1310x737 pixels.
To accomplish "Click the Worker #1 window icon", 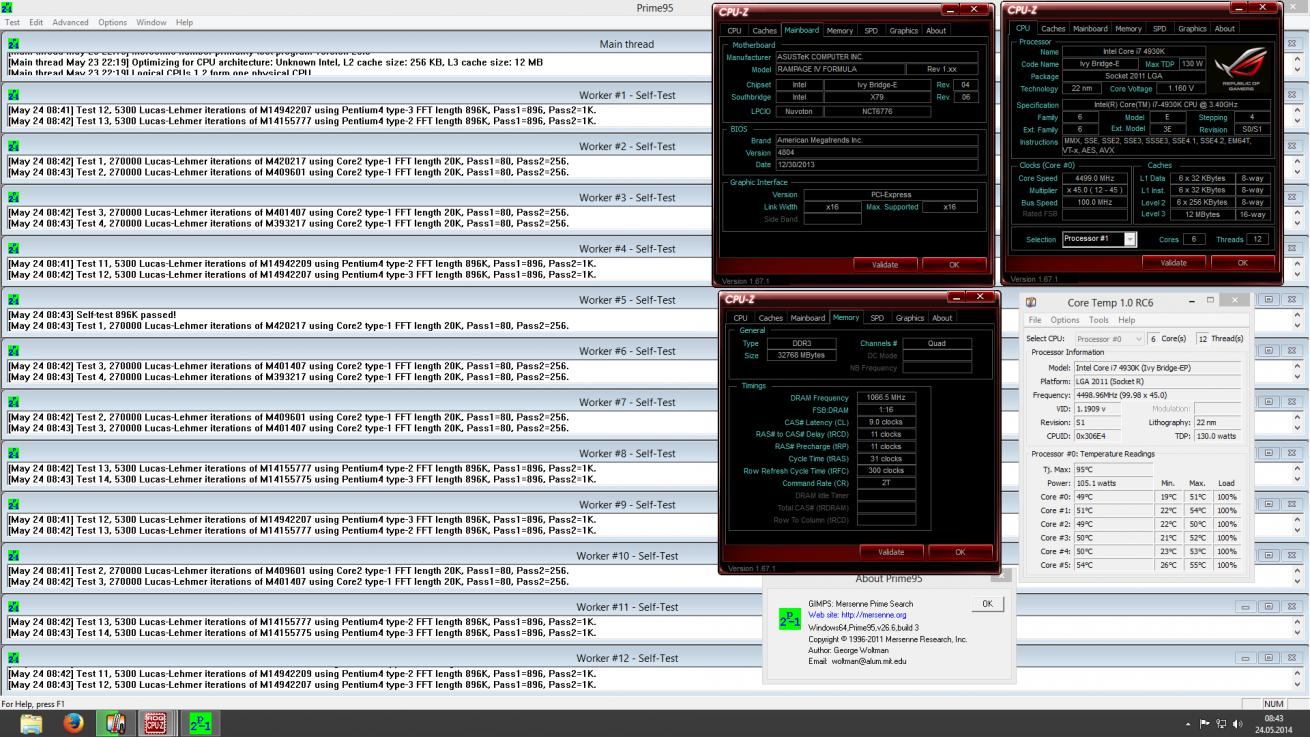I will 13,95.
